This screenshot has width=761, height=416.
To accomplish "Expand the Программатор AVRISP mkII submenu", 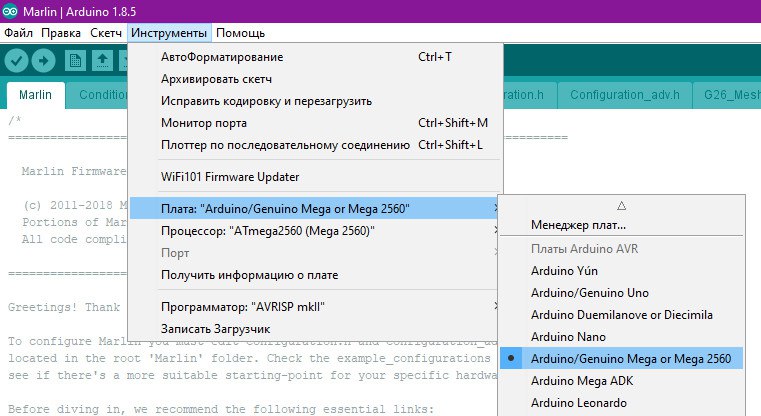I will point(314,307).
